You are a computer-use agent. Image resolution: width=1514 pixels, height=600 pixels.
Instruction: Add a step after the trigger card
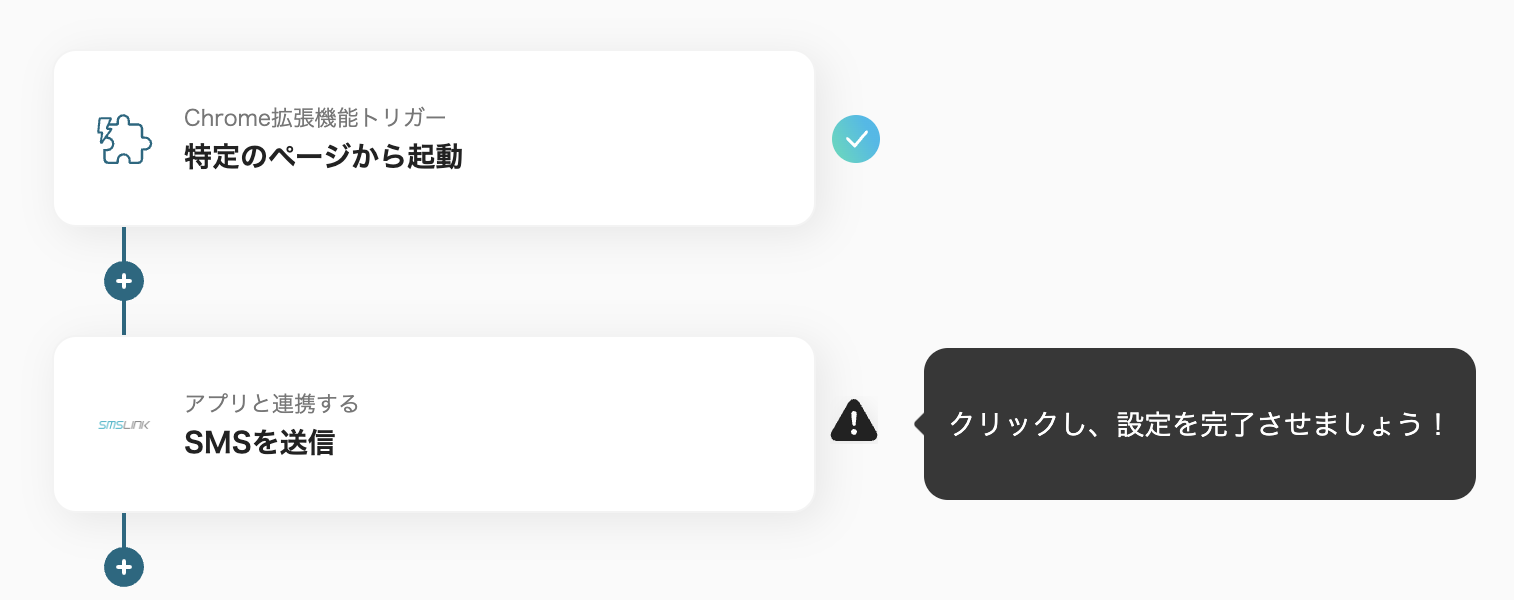click(x=124, y=281)
